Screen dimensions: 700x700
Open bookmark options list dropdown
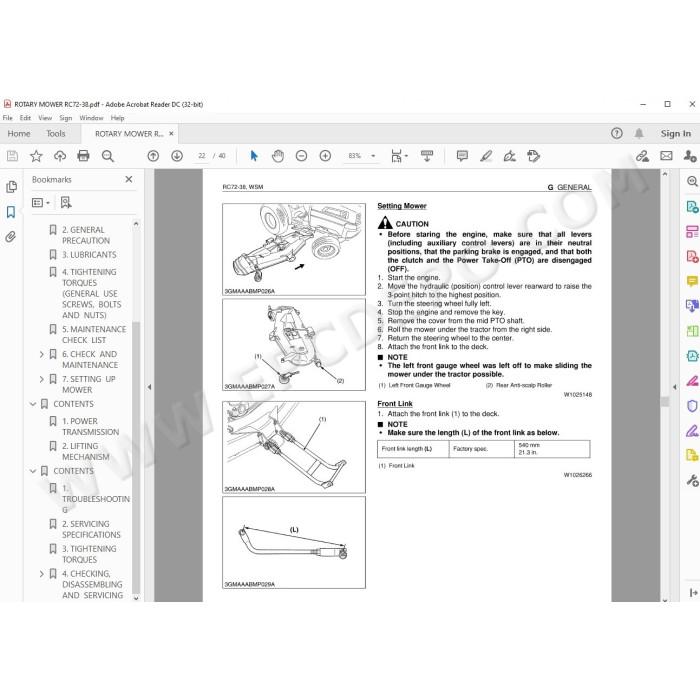click(41, 203)
